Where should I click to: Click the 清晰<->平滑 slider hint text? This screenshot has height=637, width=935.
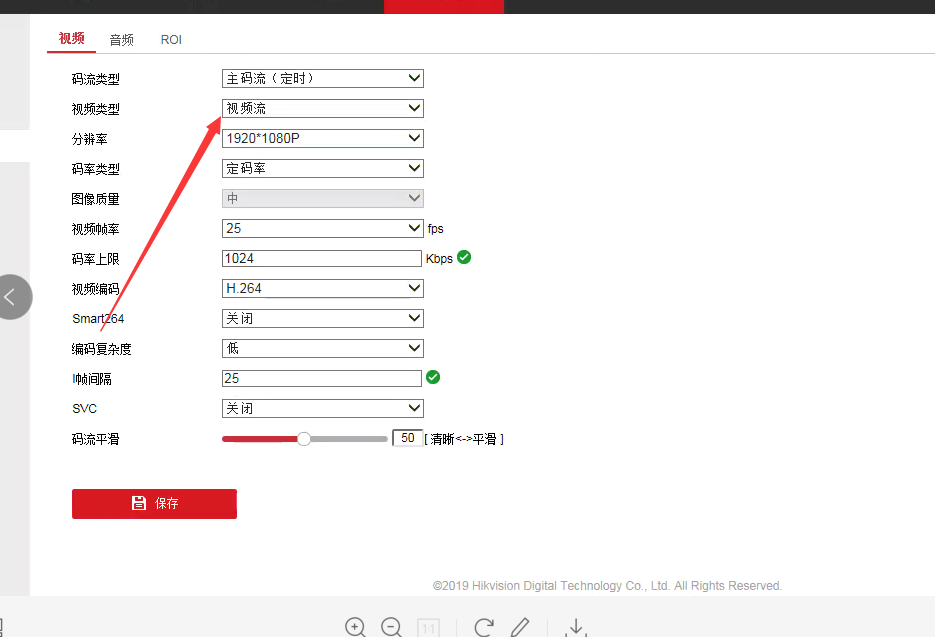pos(464,439)
